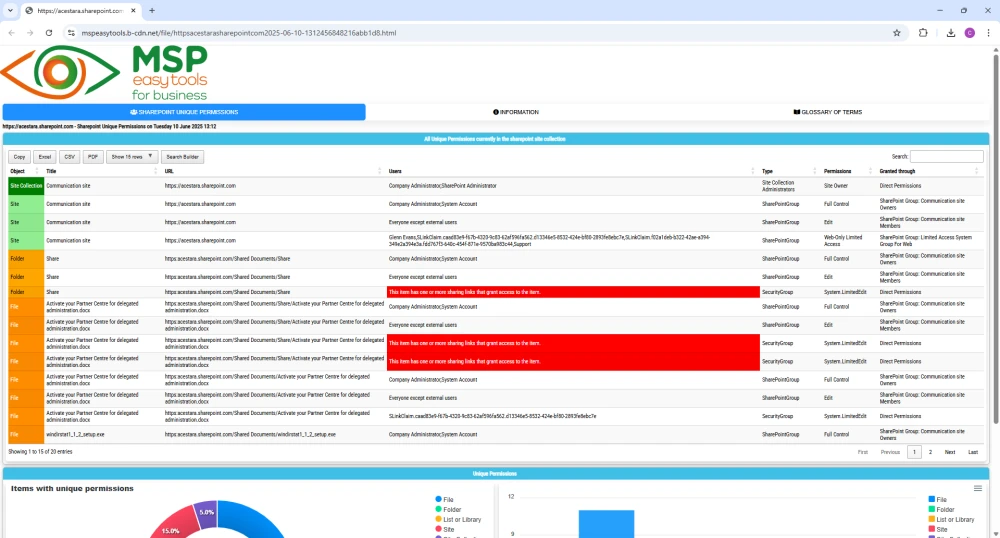Click the MSP easy tools eye logo
The image size is (1000, 538).
tap(59, 72)
